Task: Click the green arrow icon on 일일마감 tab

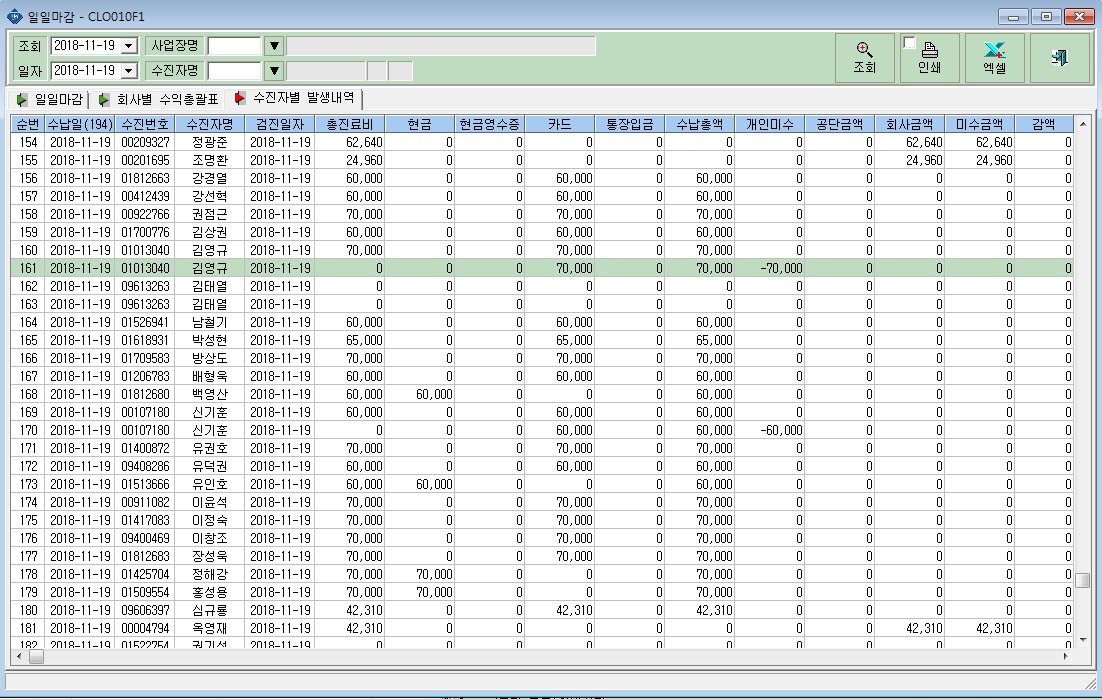Action: 22,100
